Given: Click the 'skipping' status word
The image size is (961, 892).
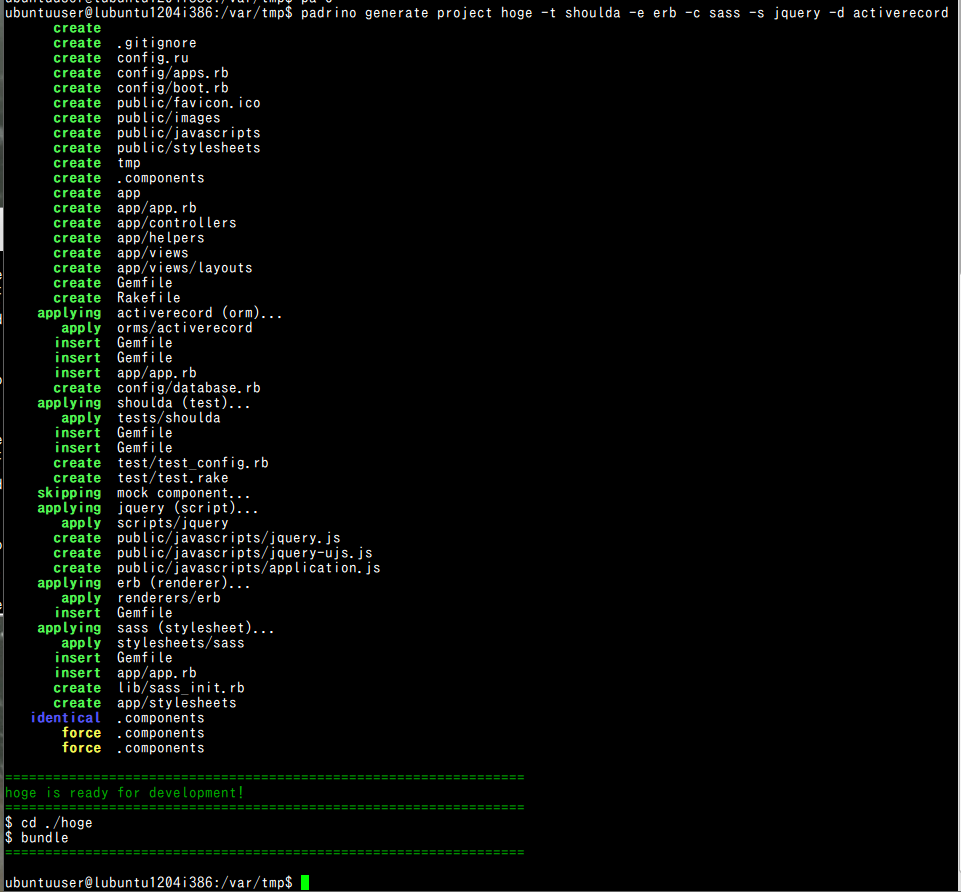Looking at the screenshot, I should pos(69,493).
